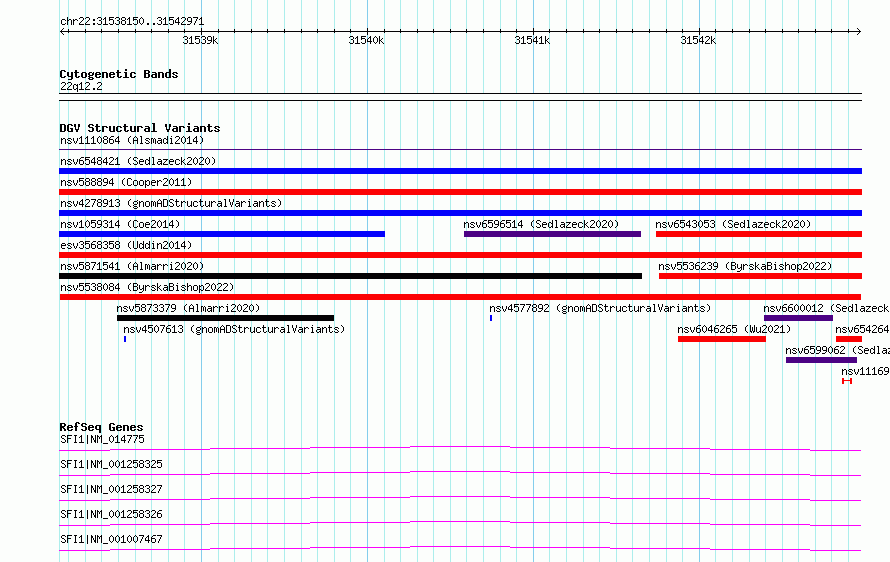The width and height of the screenshot is (890, 562).
Task: Open variant nsv6600012 label
Action: pos(826,308)
